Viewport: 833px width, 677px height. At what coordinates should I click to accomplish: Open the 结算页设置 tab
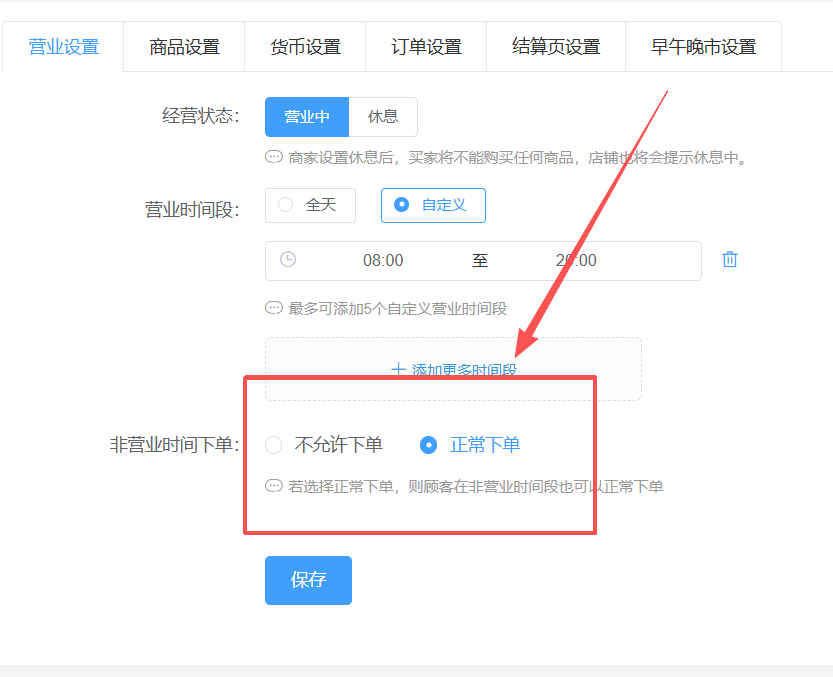coord(556,47)
